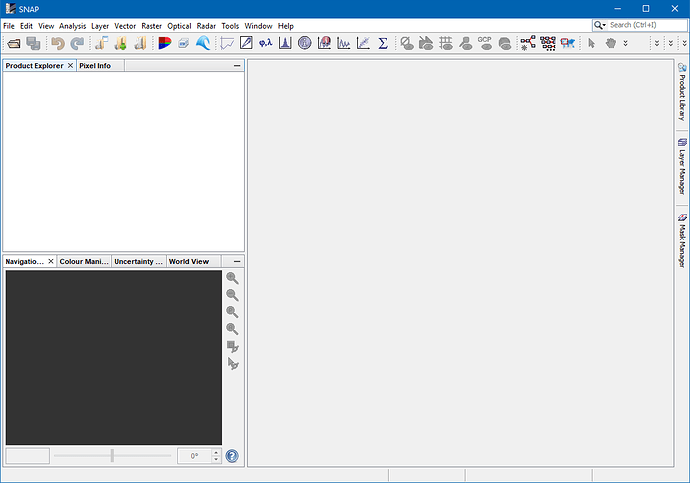Expand toolbar overflow chevron beside hand tool
690x483 pixels.
(625, 43)
